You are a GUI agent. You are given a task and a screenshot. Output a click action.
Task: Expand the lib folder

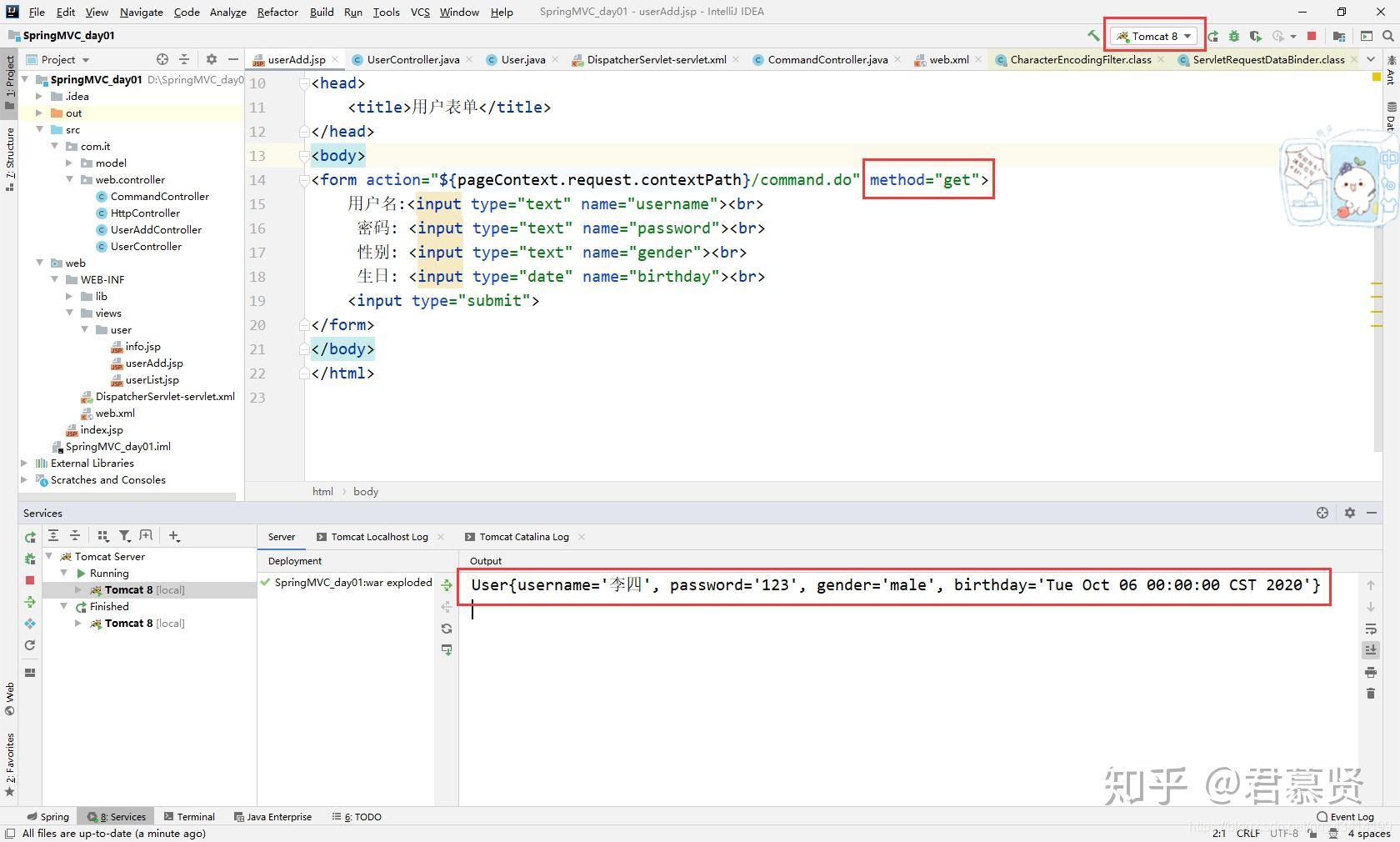[x=69, y=297]
